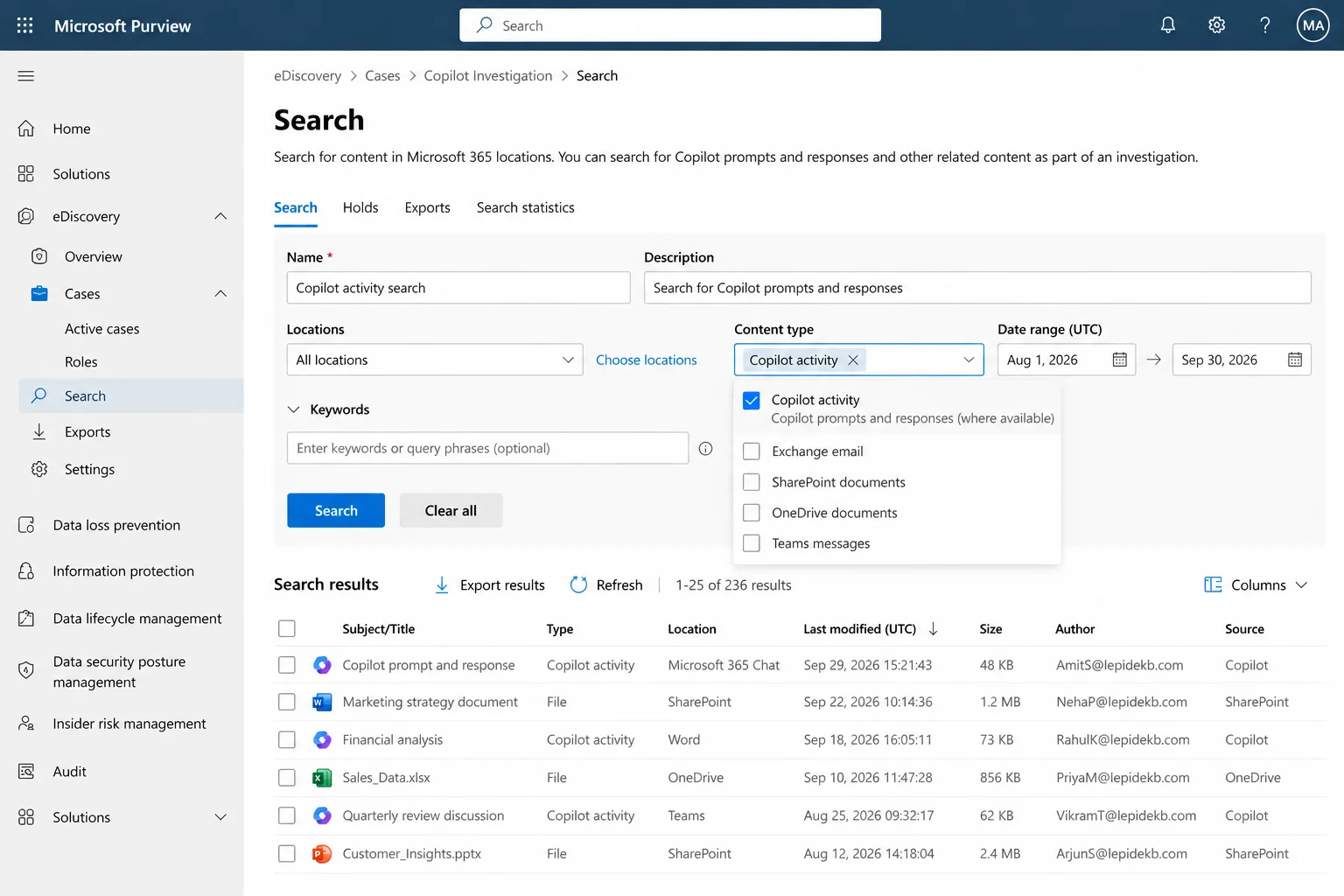Click the keywords info icon
Screen dimensions: 1344x896
coord(705,448)
